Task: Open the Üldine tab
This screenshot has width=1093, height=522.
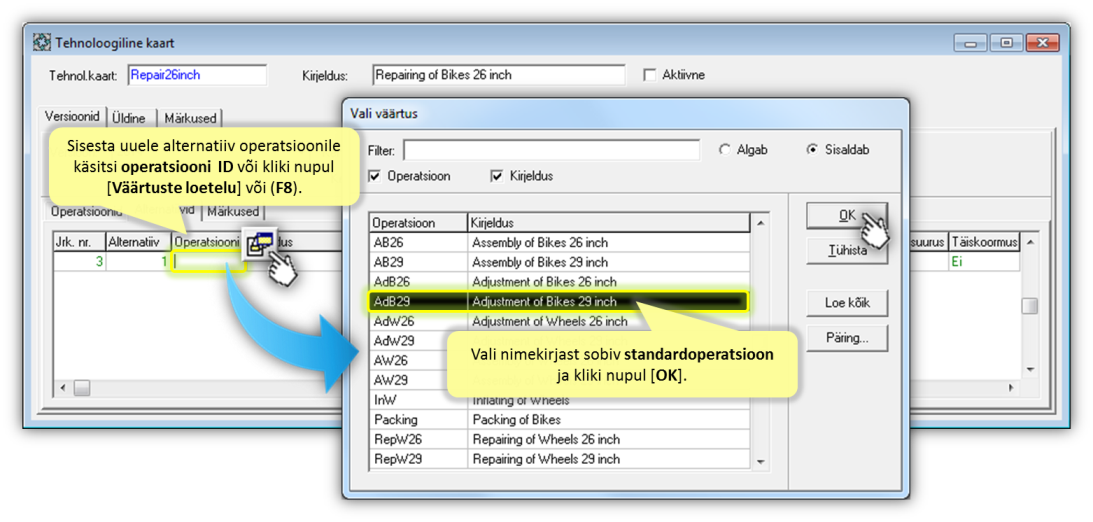Action: [x=128, y=118]
